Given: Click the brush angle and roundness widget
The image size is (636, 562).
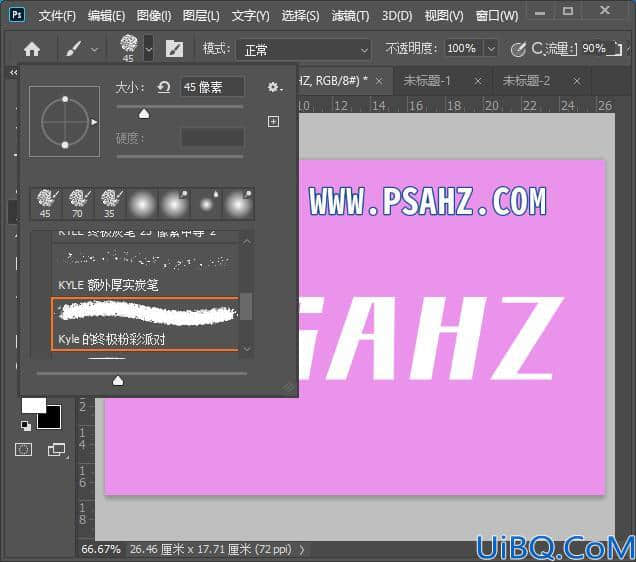Looking at the screenshot, I should (x=64, y=121).
